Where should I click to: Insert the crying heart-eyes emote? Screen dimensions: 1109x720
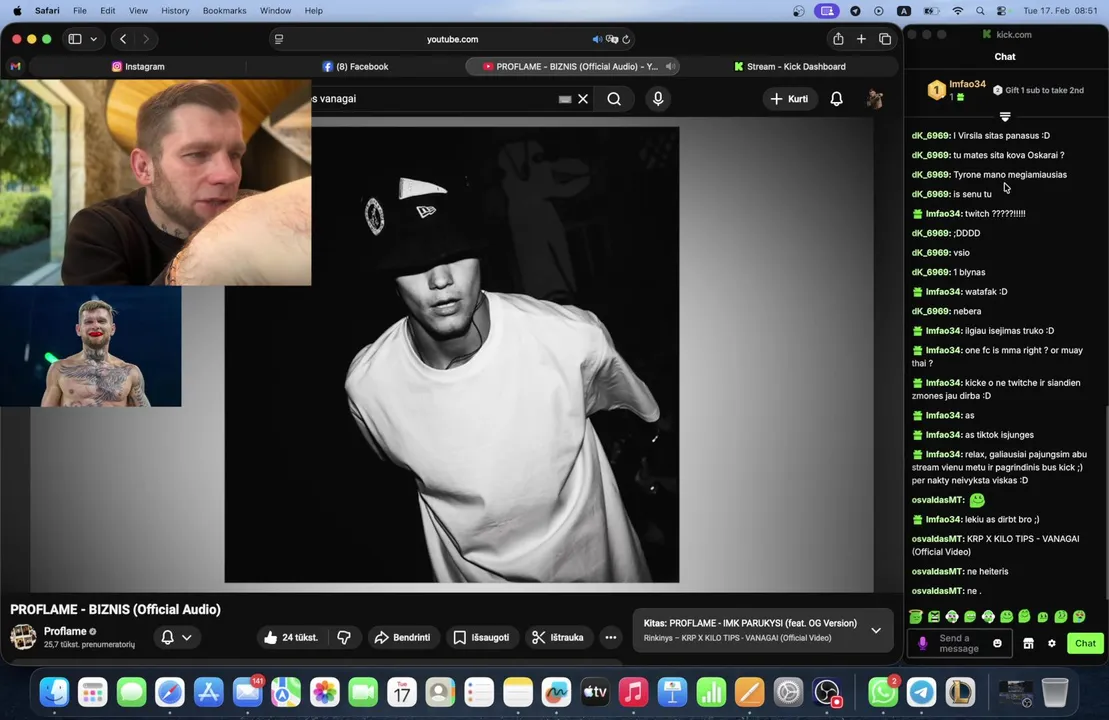[x=1079, y=617]
